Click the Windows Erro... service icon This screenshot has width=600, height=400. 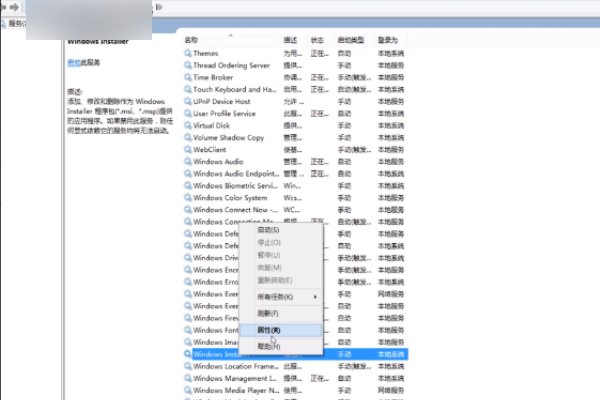click(188, 282)
